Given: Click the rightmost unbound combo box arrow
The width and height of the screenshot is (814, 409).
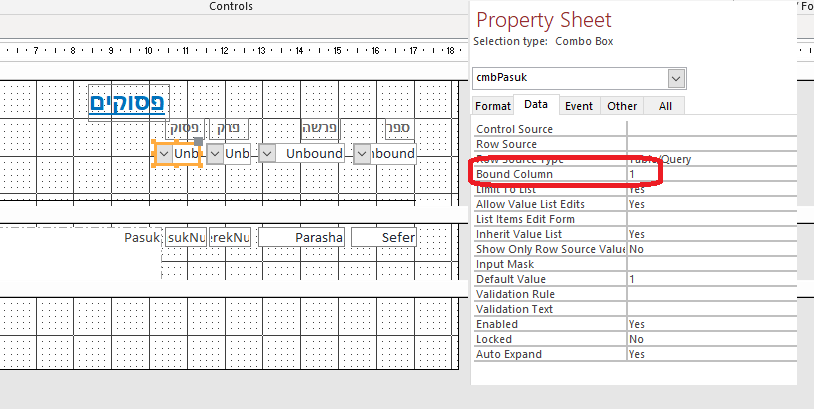Looking at the screenshot, I should click(362, 154).
